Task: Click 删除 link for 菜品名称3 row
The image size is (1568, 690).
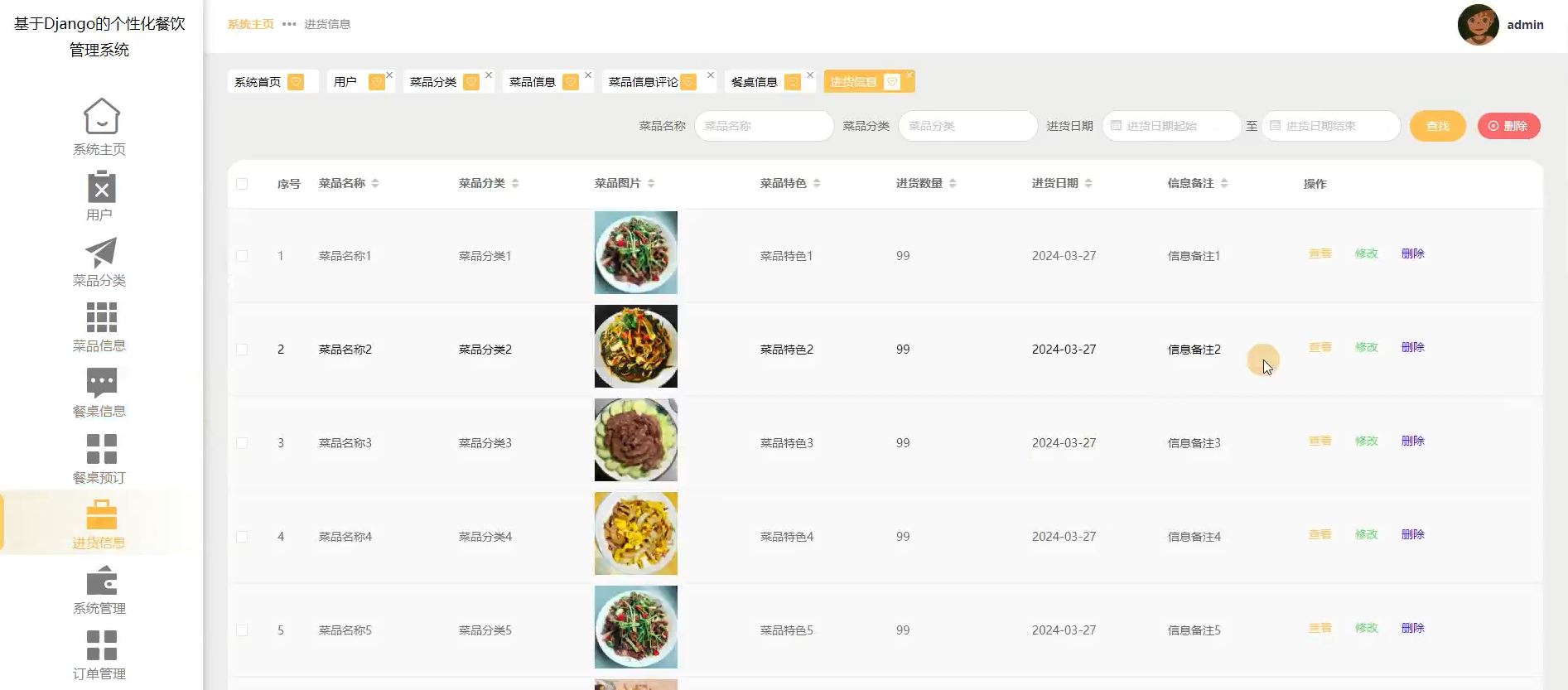Action: coord(1413,441)
